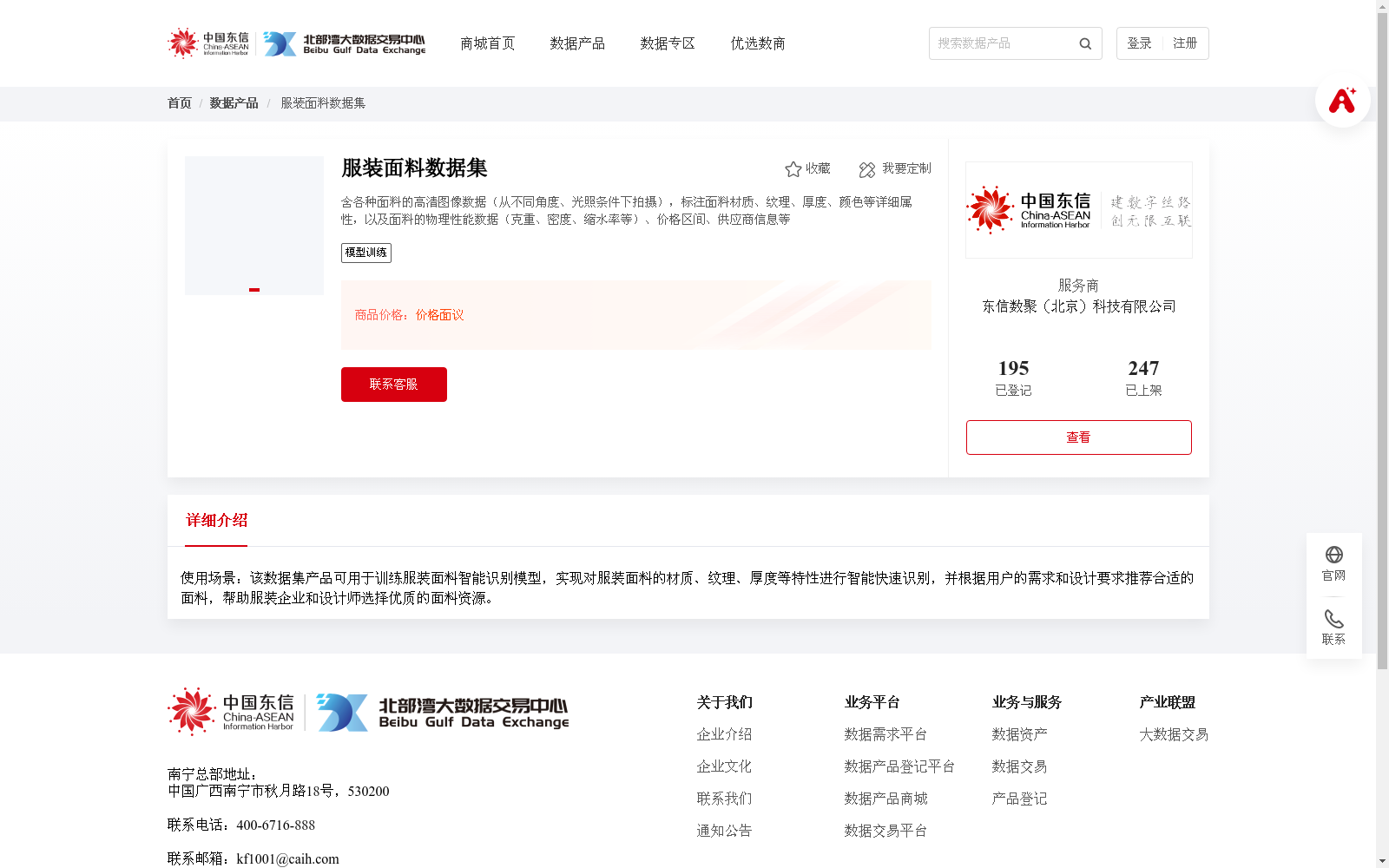This screenshot has width=1389, height=868.
Task: Click the footer China-ASEAN Information Harbor logo
Action: click(231, 712)
